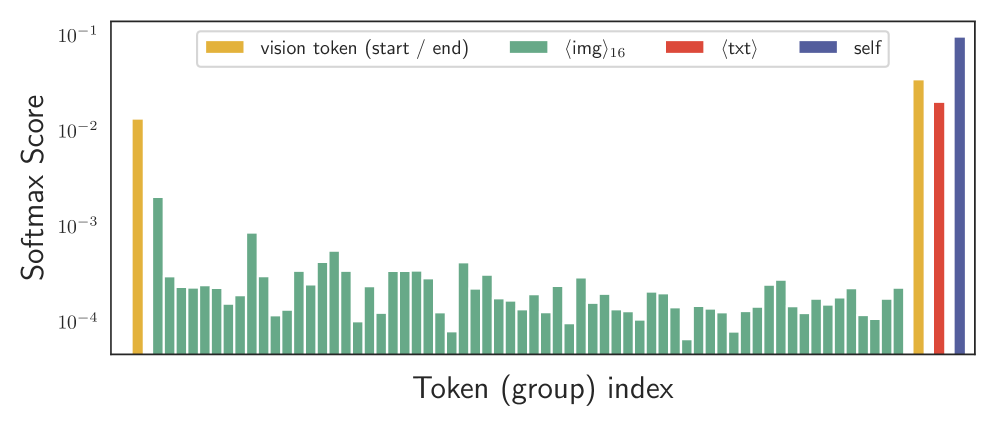Click the rightmost green image-token bar
Image resolution: width=996 pixels, height=427 pixels.
[898, 320]
